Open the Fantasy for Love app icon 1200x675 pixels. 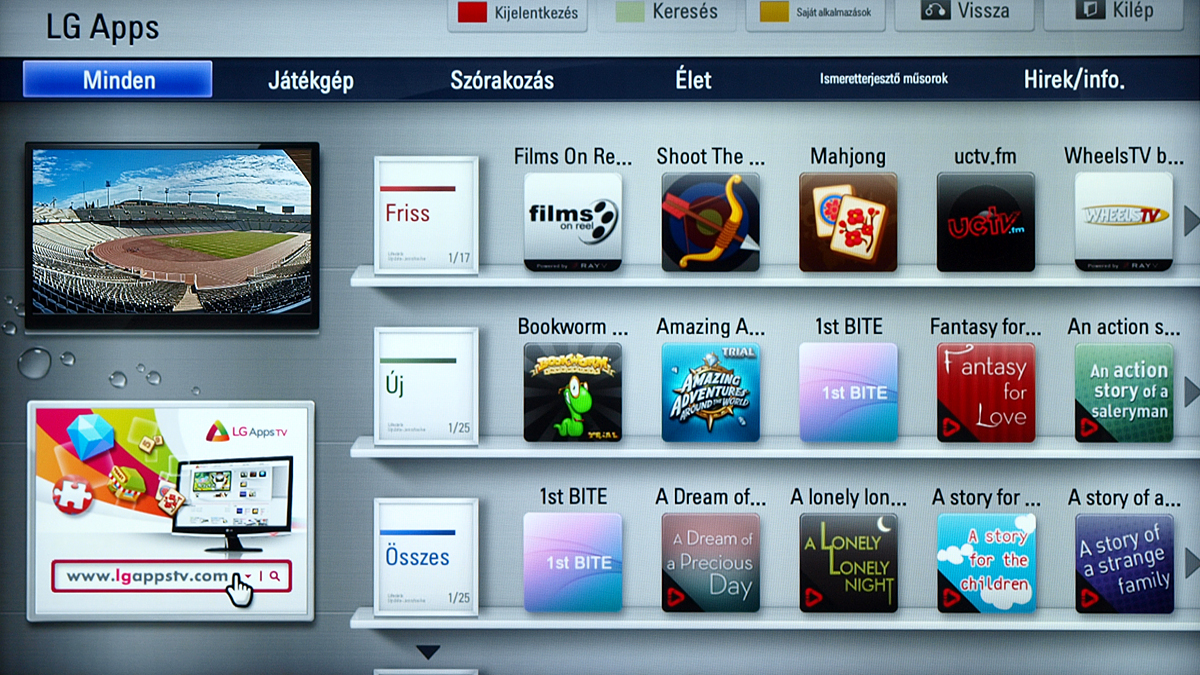point(986,393)
